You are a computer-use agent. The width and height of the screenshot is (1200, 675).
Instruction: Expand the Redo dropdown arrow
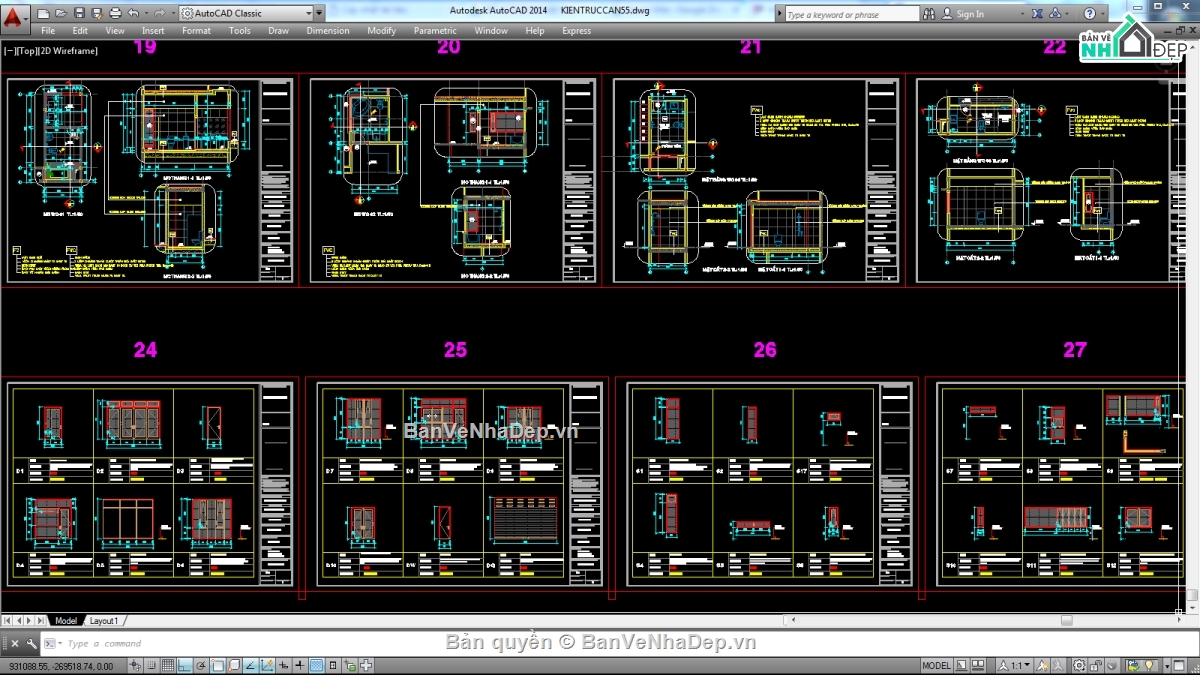172,13
